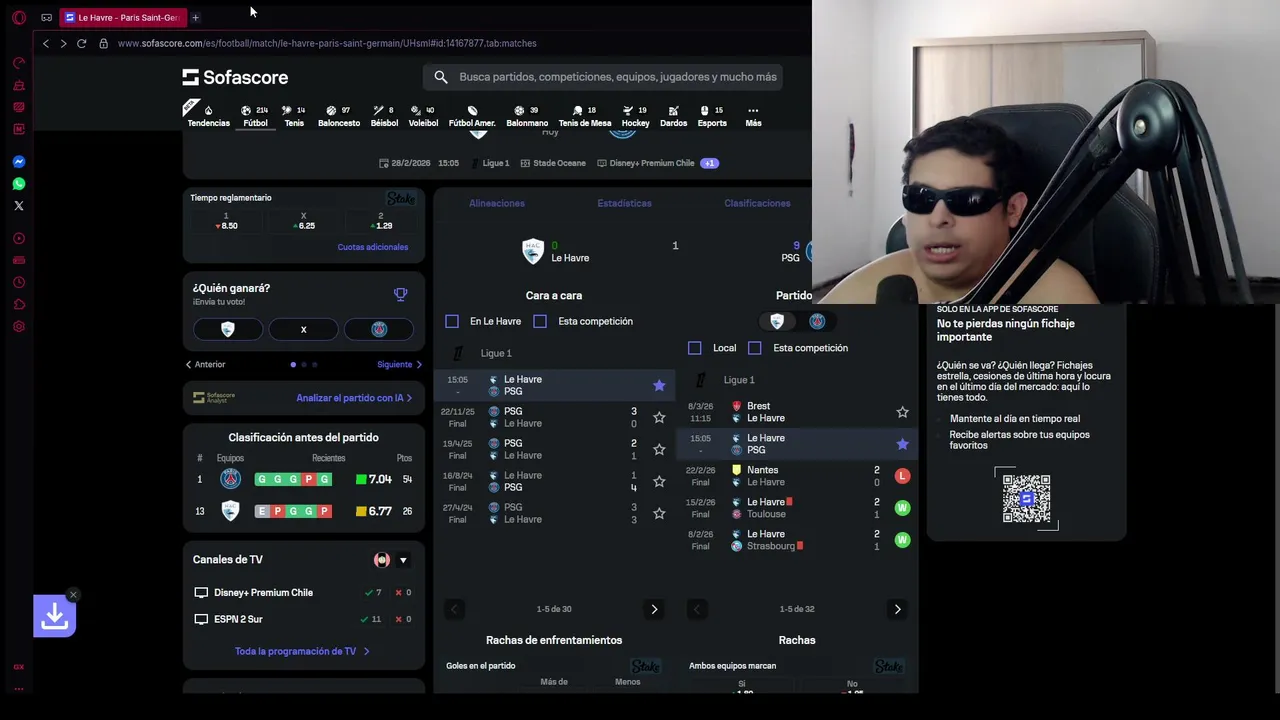Go to next Partidos page arrow
Screen dimensions: 1280x720
coord(897,609)
